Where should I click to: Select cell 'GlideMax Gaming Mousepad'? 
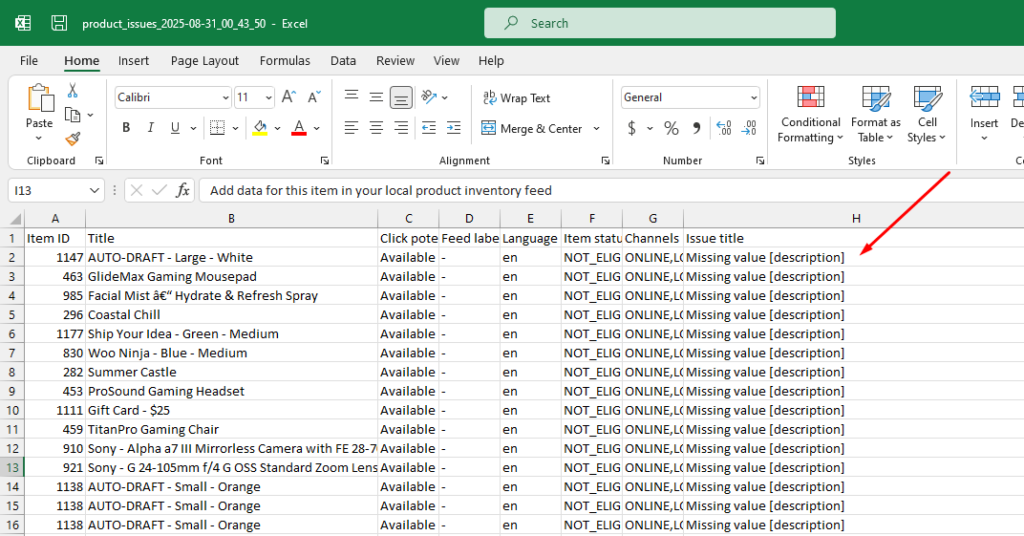click(231, 277)
